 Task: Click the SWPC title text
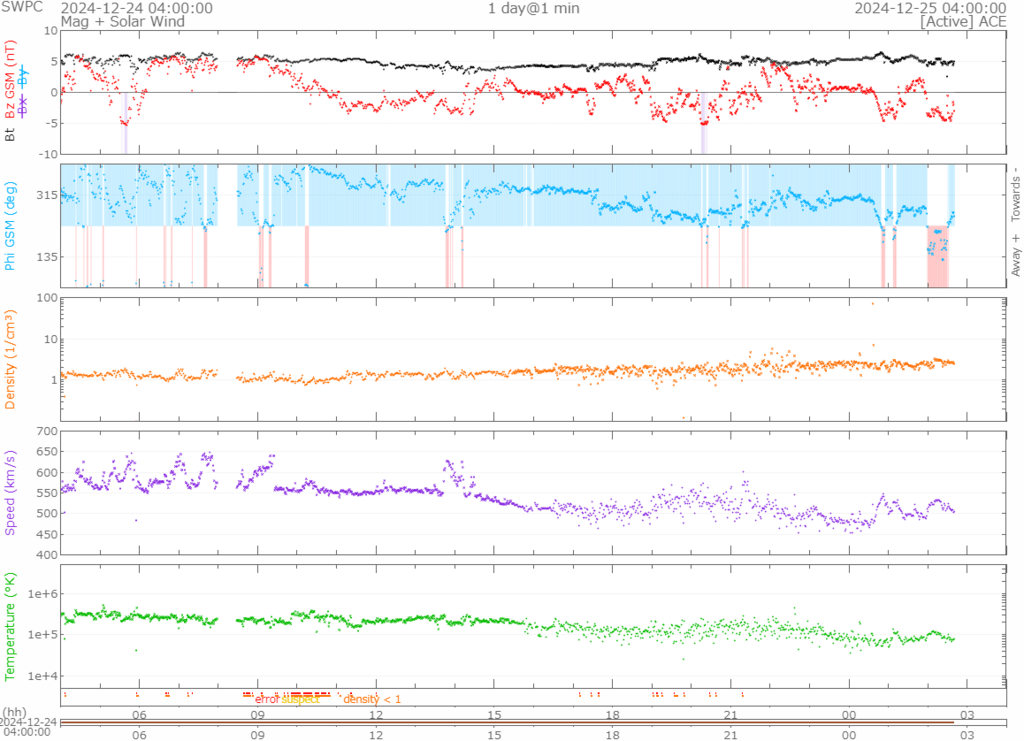[x=22, y=7]
